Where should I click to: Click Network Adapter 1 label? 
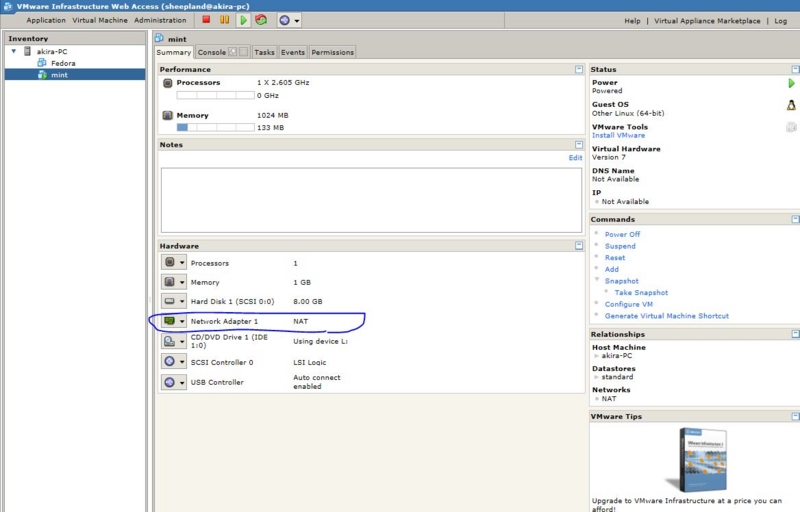pyautogui.click(x=224, y=321)
